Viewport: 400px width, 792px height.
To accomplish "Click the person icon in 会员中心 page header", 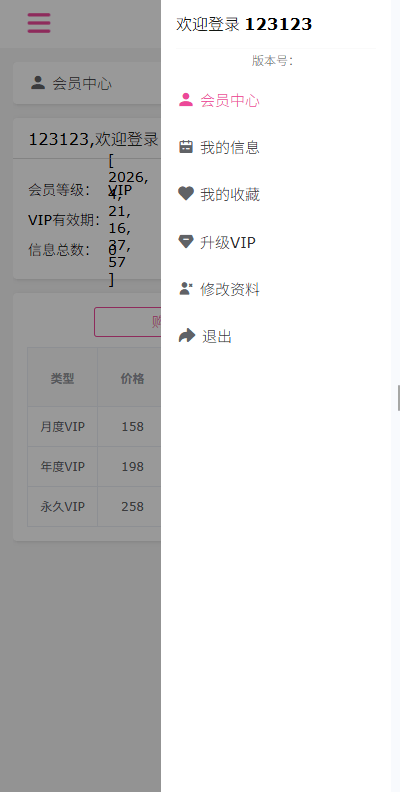I will coord(38,83).
